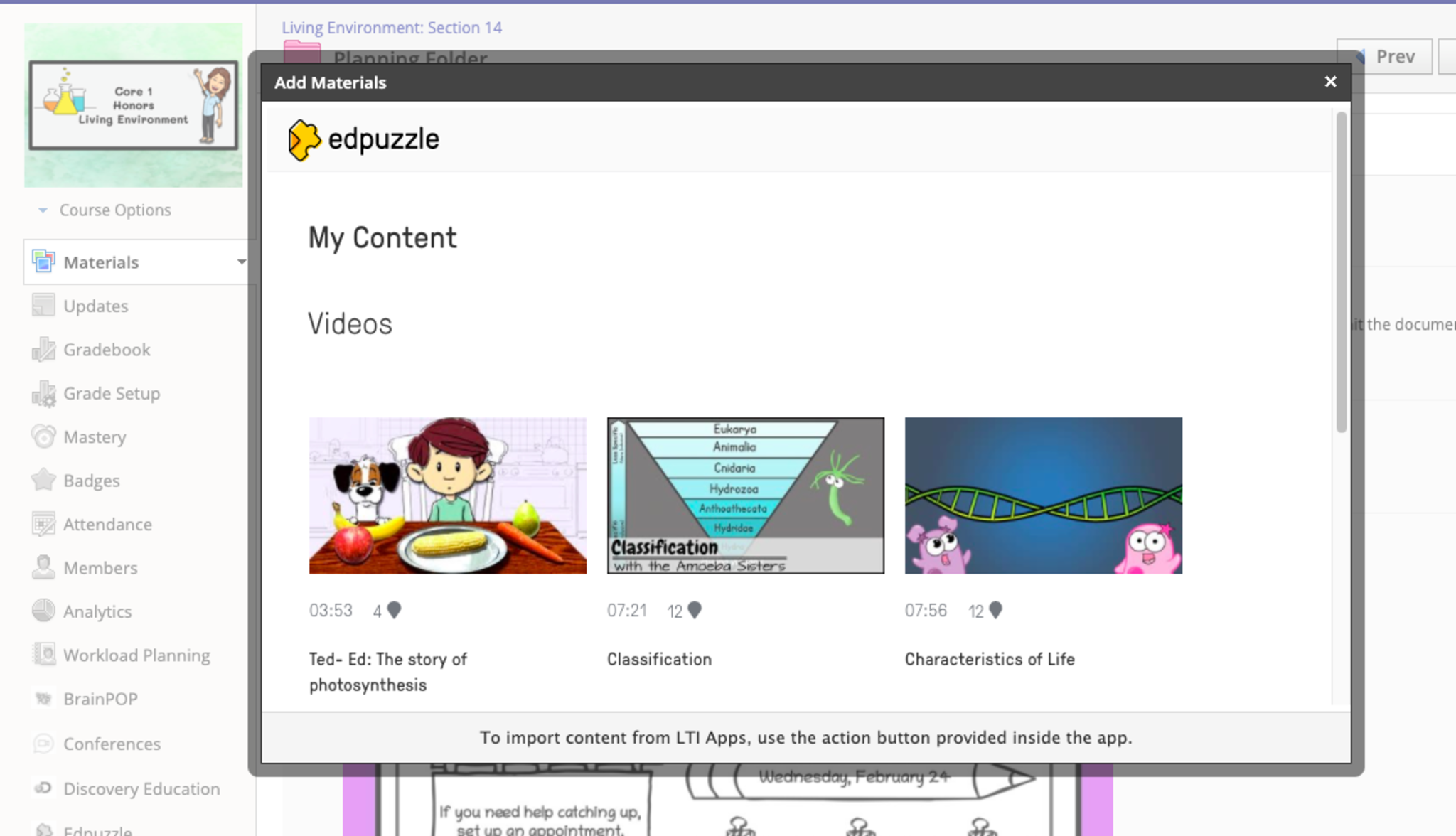Click the Gradebook sidebar icon
1456x836 pixels.
pyautogui.click(x=43, y=350)
